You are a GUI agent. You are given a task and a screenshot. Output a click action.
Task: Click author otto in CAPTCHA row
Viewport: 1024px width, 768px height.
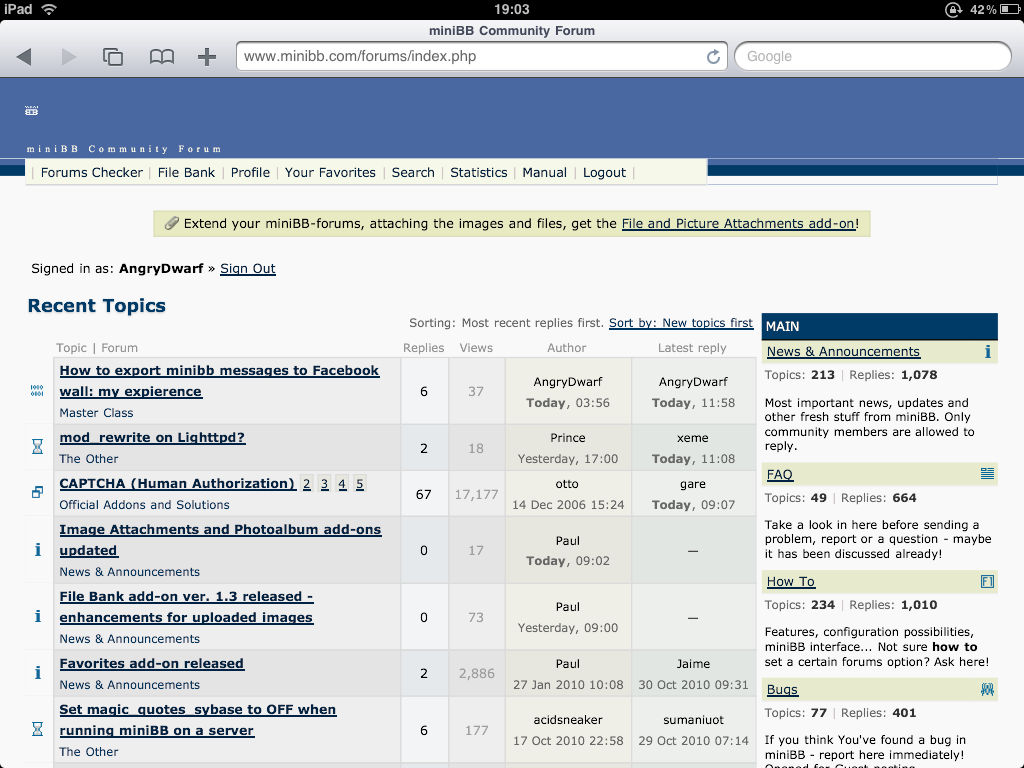coord(567,484)
